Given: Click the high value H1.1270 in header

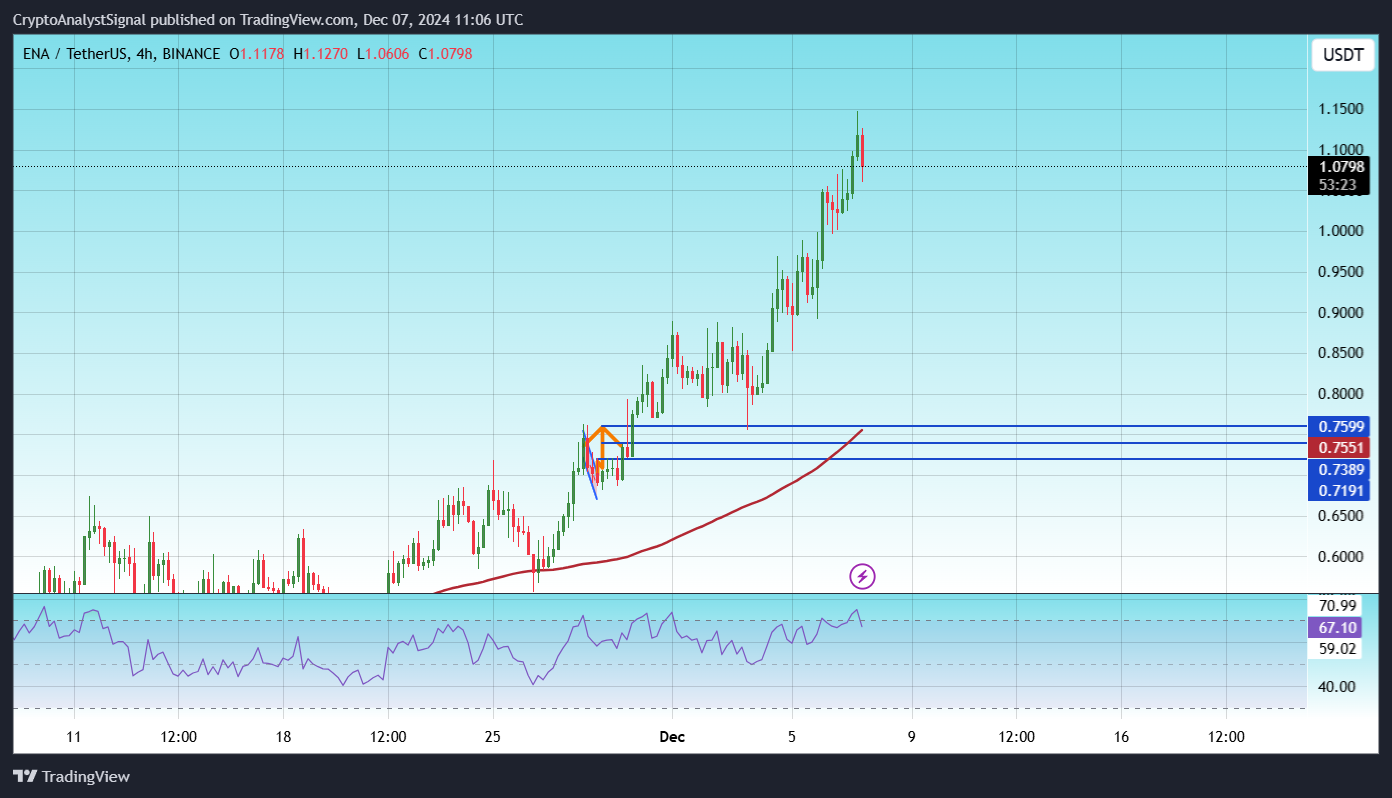Looking at the screenshot, I should [320, 53].
